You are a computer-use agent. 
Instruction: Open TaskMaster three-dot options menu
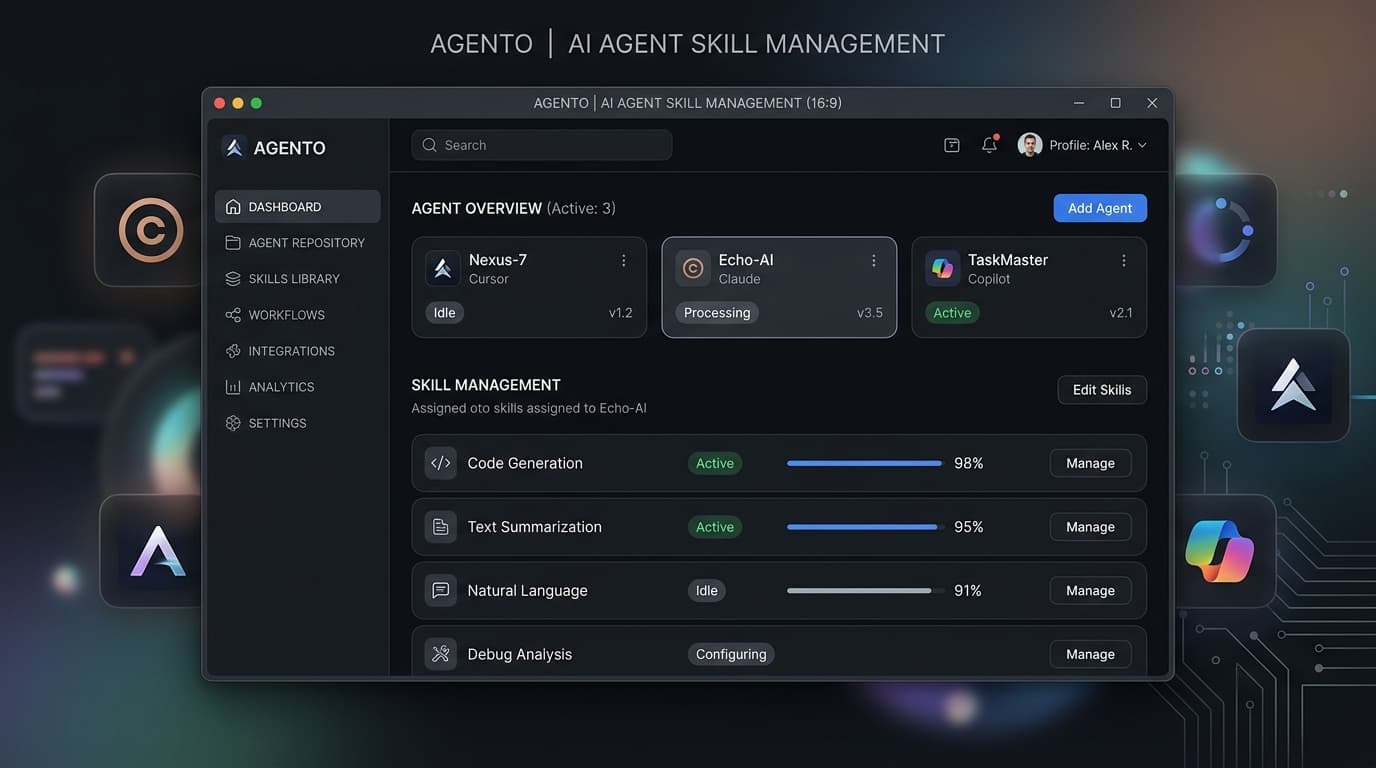(x=1124, y=260)
